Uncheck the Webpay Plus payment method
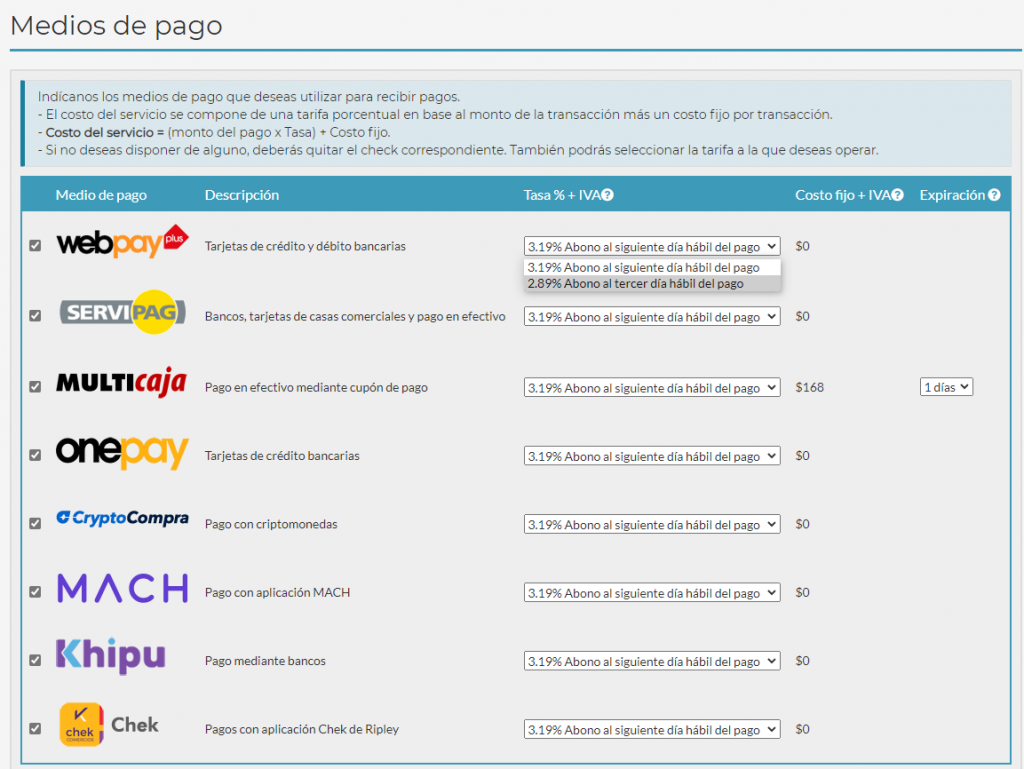This screenshot has height=769, width=1024. click(35, 245)
